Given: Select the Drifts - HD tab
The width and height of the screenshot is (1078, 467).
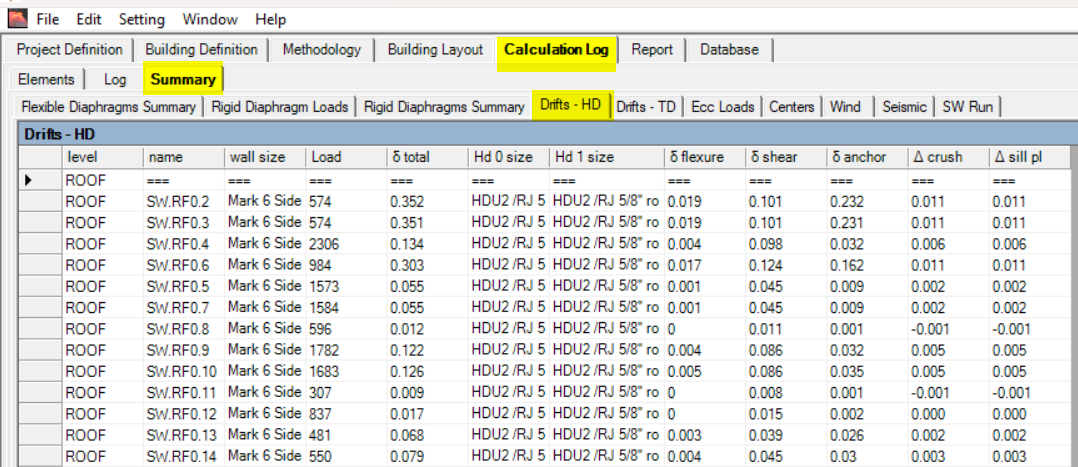Looking at the screenshot, I should [x=571, y=106].
